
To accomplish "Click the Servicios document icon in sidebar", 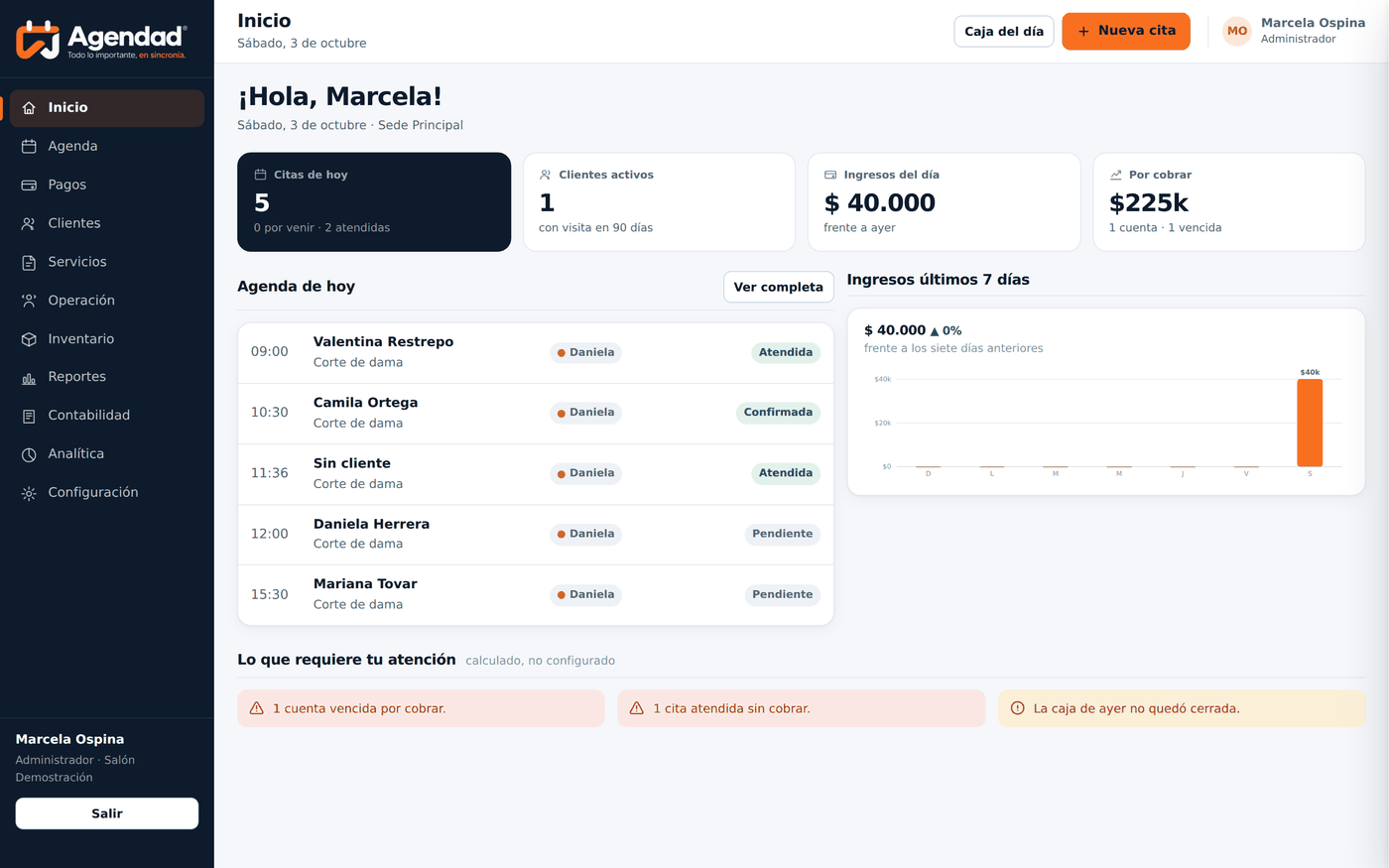I will (x=29, y=263).
